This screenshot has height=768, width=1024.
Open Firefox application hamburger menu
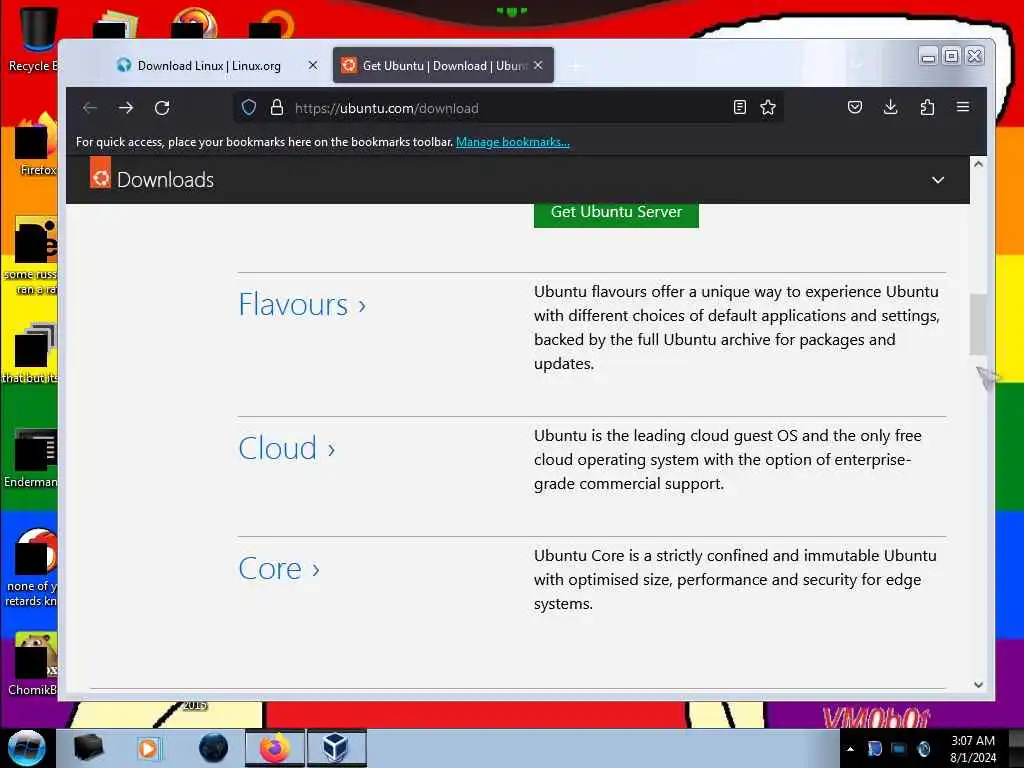coord(963,107)
